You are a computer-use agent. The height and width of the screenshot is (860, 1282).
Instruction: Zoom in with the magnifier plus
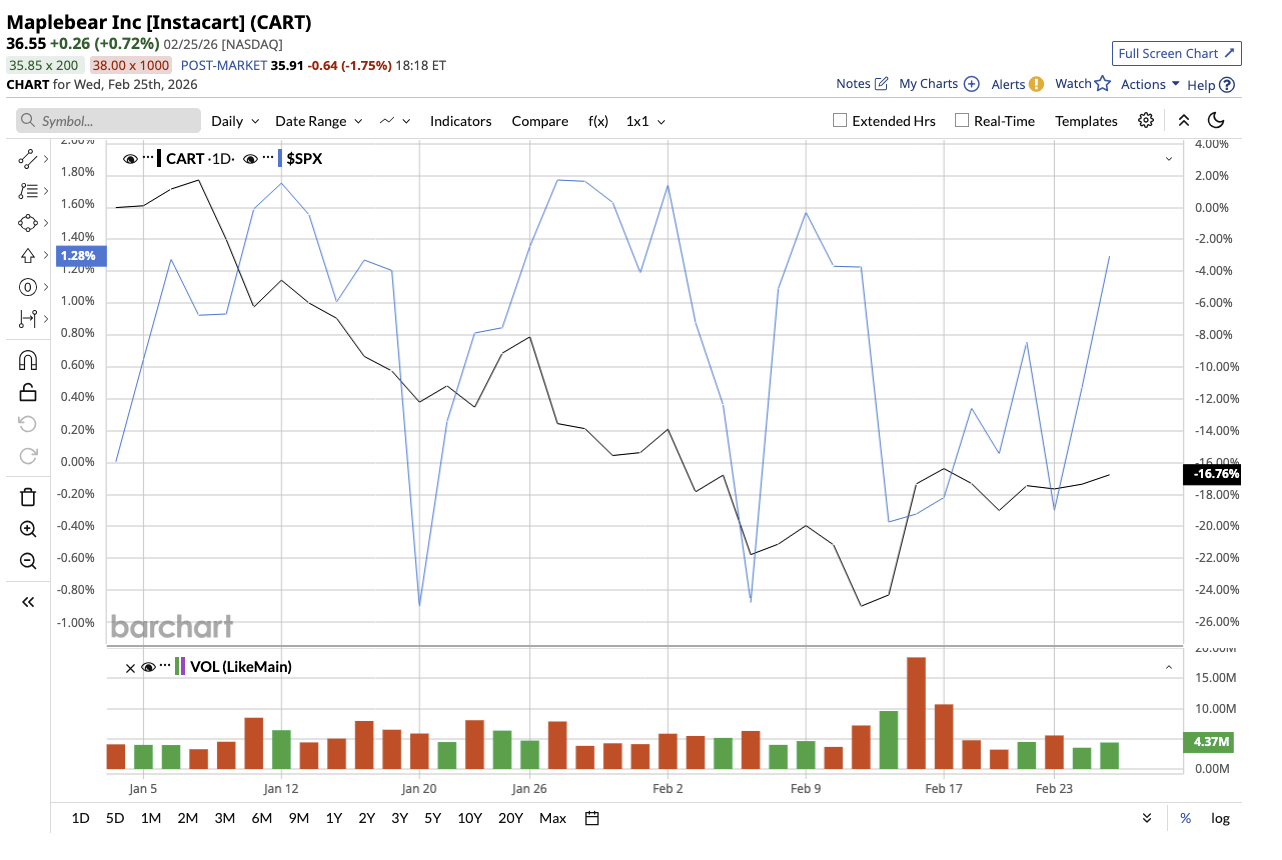pyautogui.click(x=28, y=529)
